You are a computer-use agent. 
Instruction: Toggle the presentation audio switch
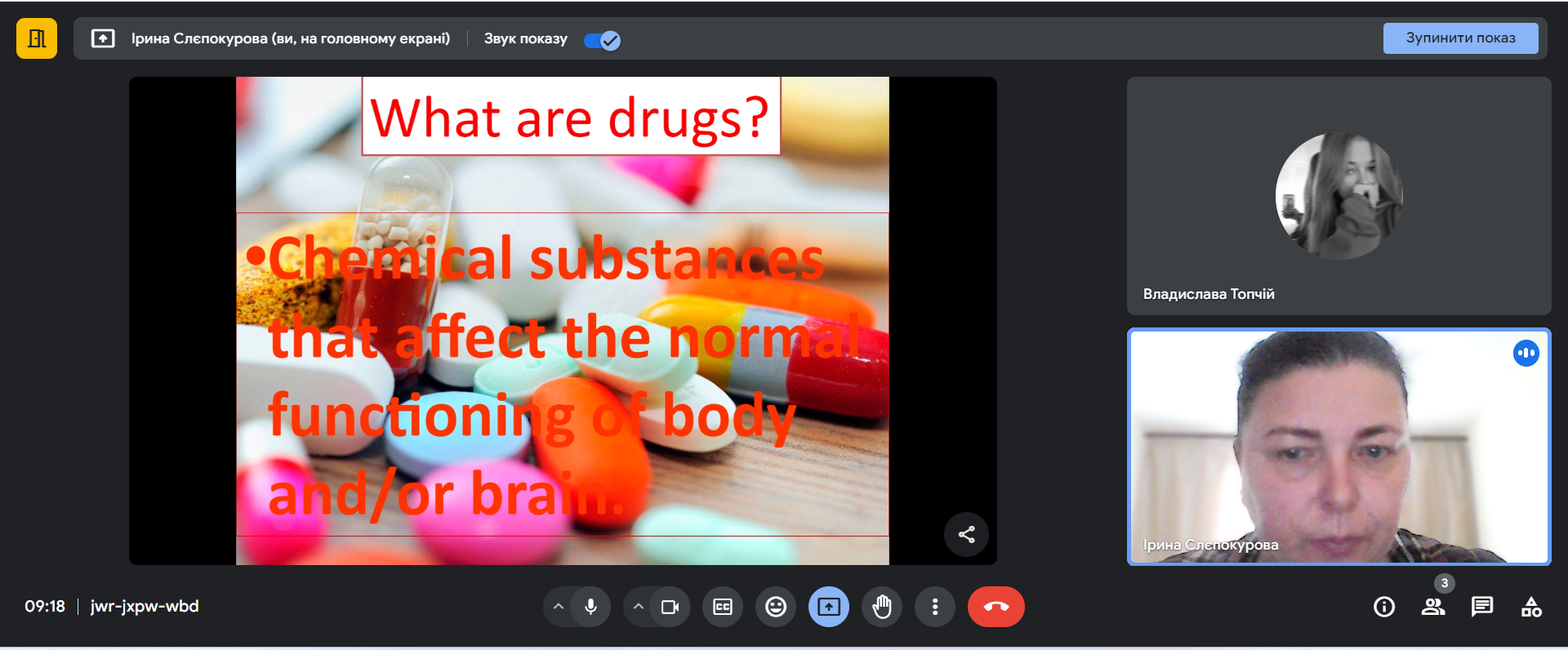[603, 40]
